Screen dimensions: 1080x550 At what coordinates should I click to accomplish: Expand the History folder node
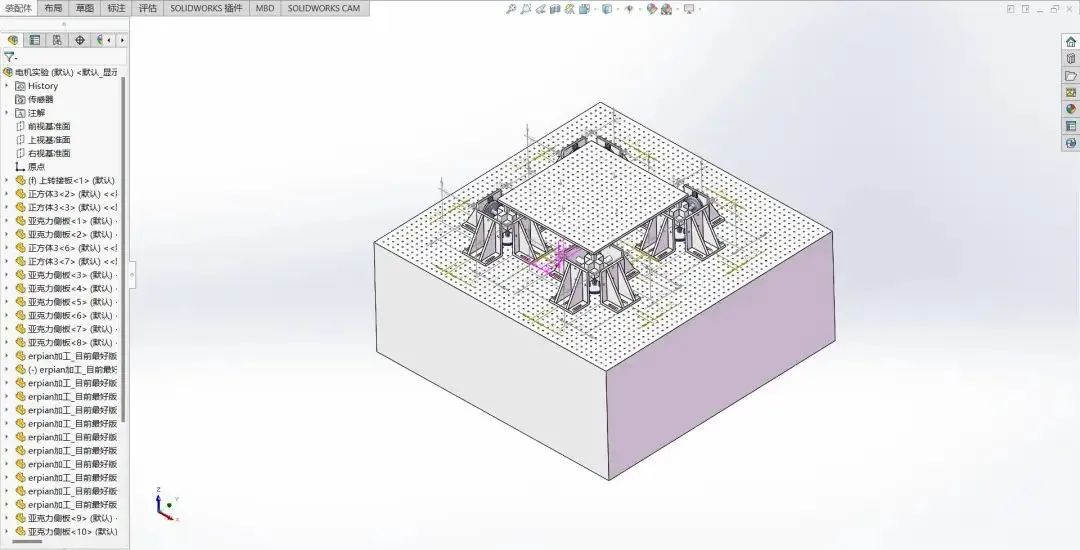pos(7,86)
